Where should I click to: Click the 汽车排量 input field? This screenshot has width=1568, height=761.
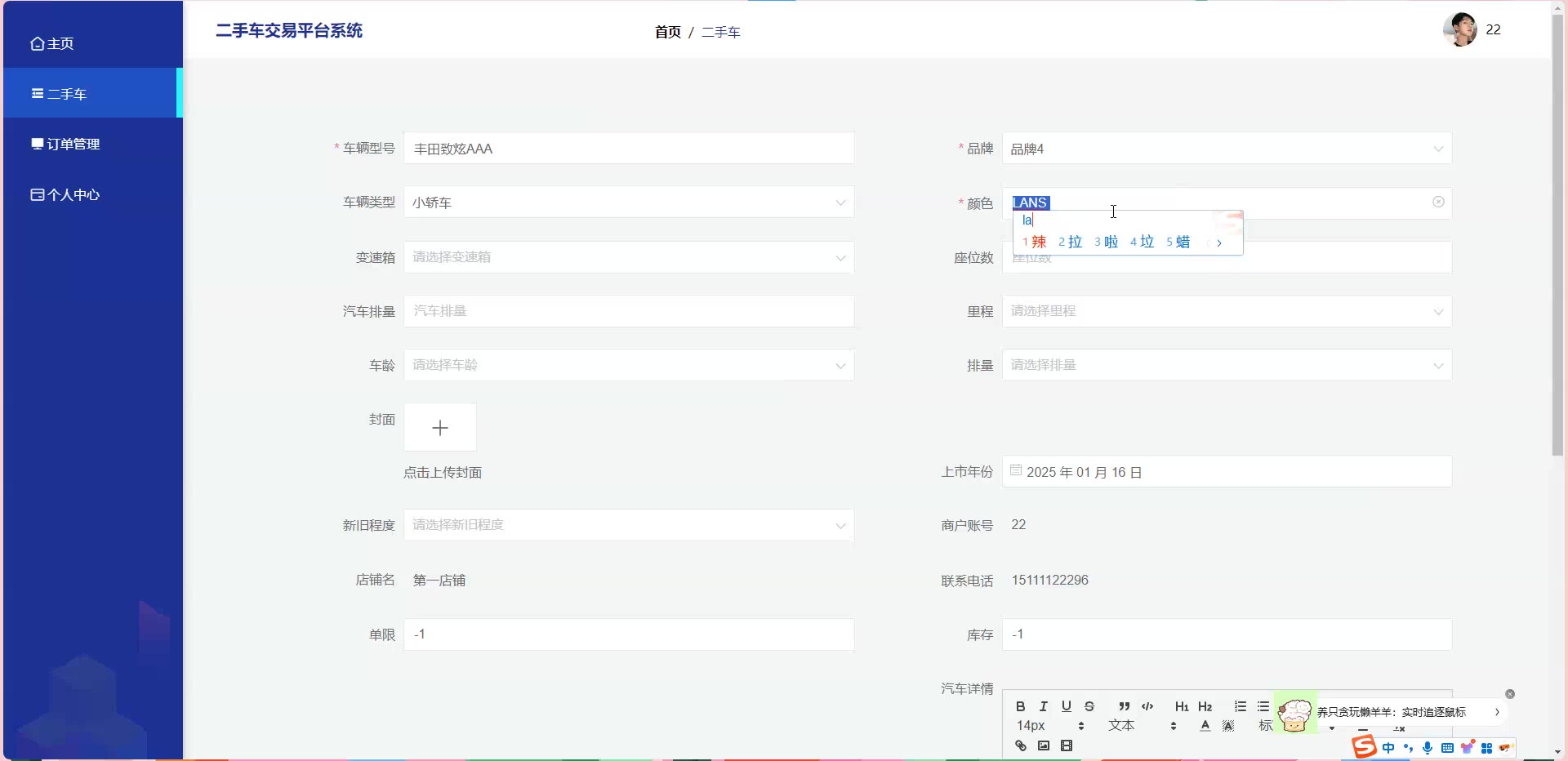(x=628, y=311)
